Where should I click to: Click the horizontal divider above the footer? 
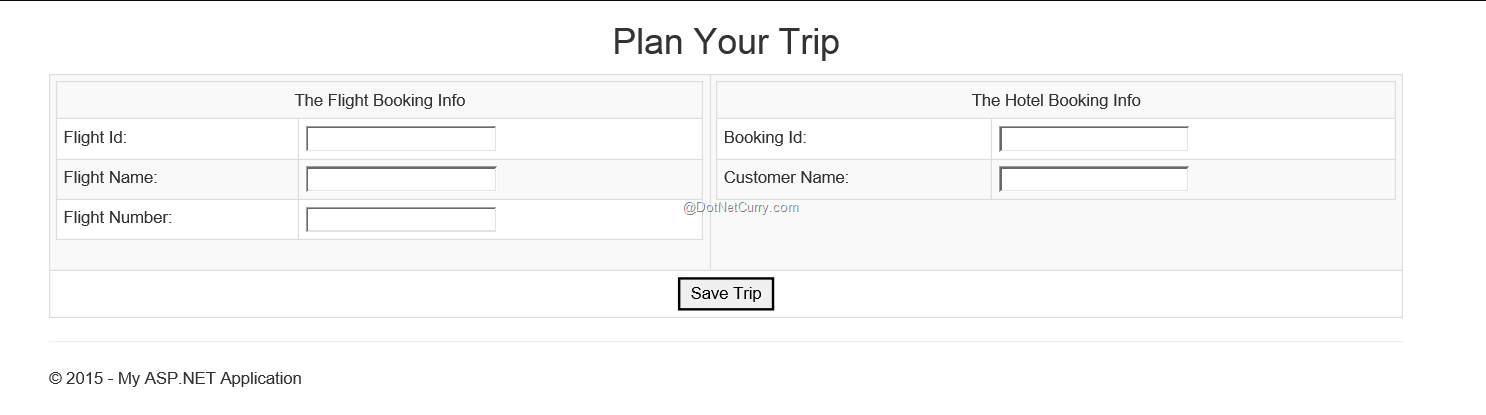tap(726, 342)
